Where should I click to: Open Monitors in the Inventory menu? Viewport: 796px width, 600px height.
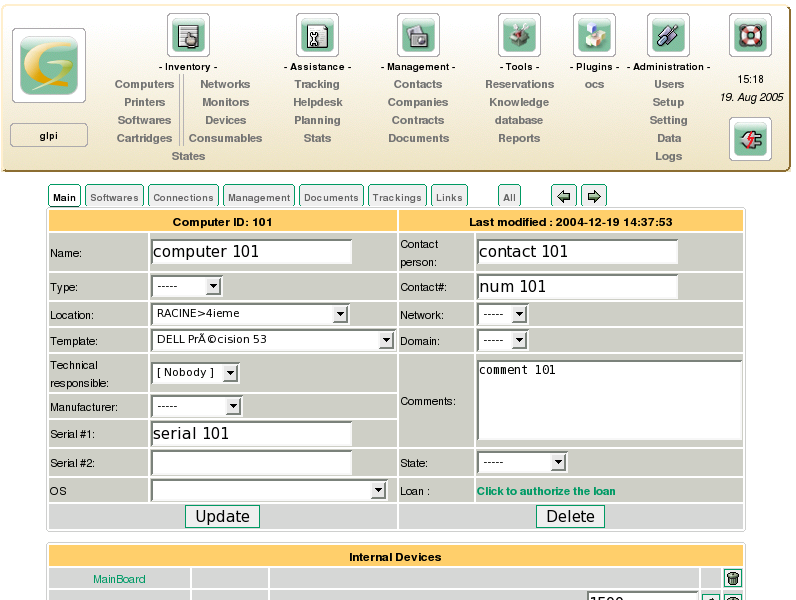225,102
